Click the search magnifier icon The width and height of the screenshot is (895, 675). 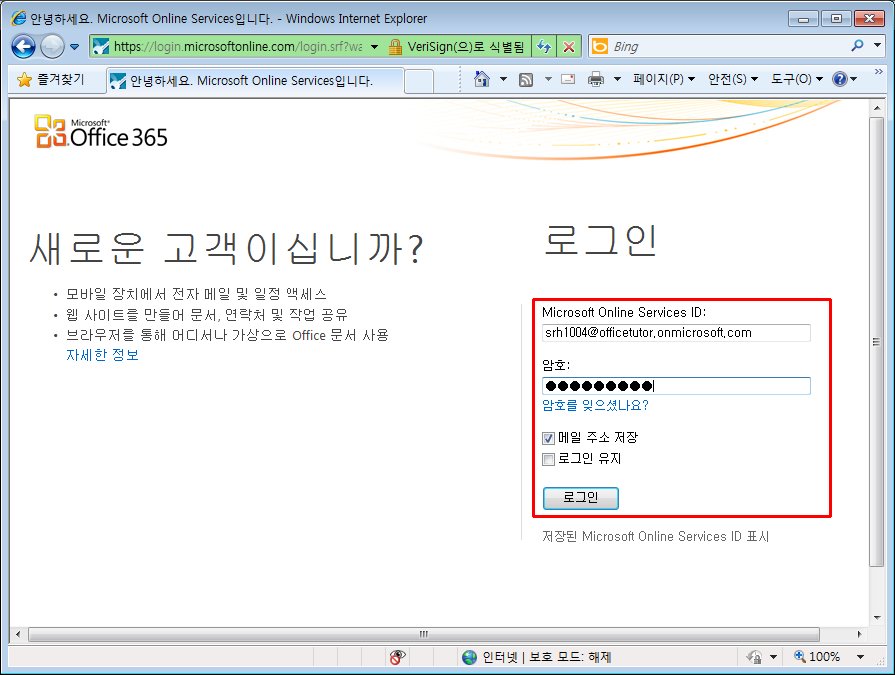[857, 46]
